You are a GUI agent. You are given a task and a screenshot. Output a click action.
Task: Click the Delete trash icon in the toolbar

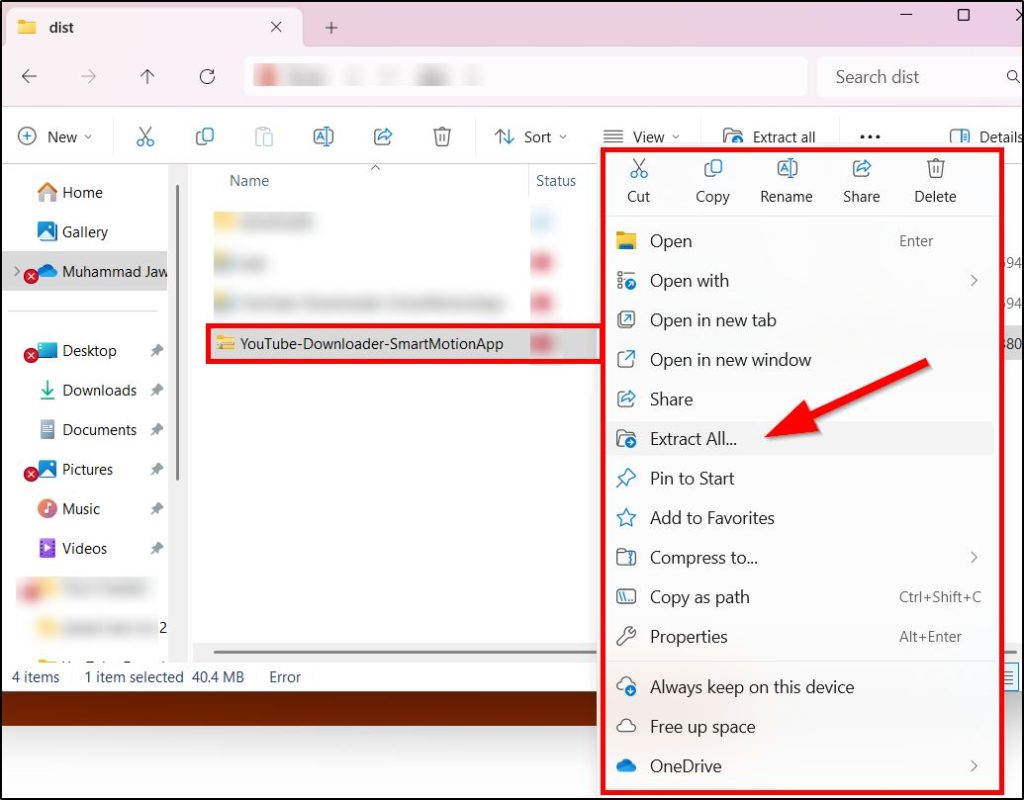coord(442,136)
